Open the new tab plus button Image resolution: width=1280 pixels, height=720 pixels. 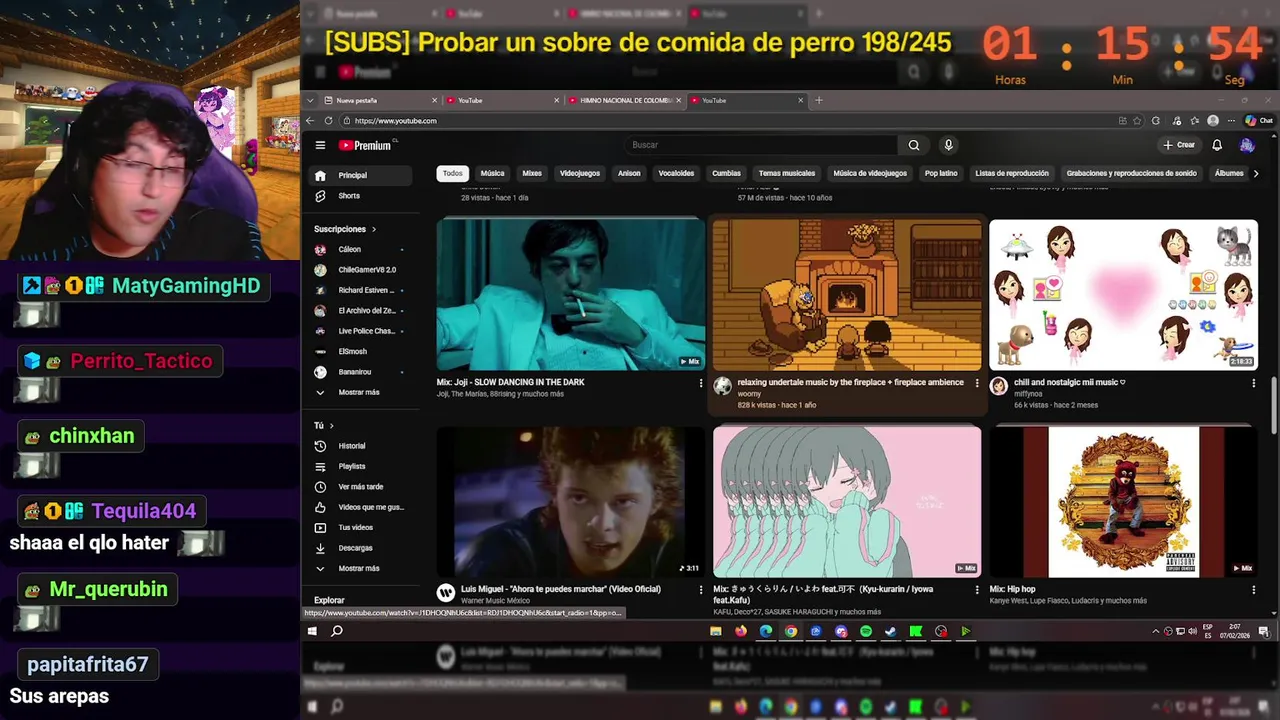click(818, 100)
